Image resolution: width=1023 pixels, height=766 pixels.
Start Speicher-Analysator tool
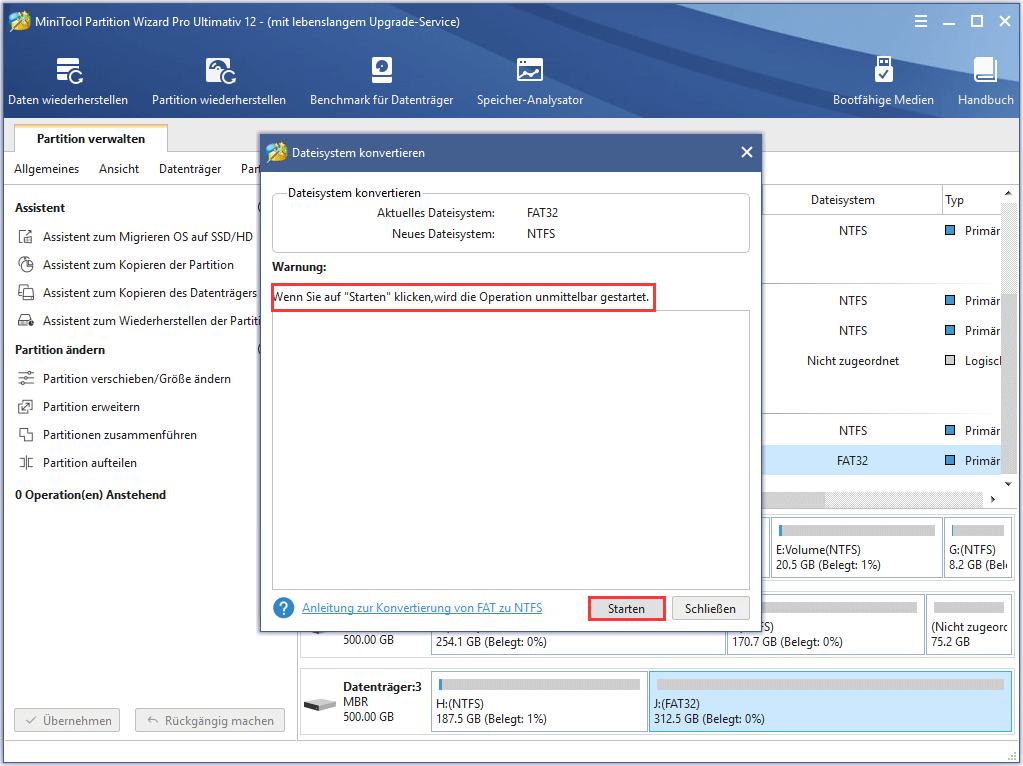pos(530,81)
